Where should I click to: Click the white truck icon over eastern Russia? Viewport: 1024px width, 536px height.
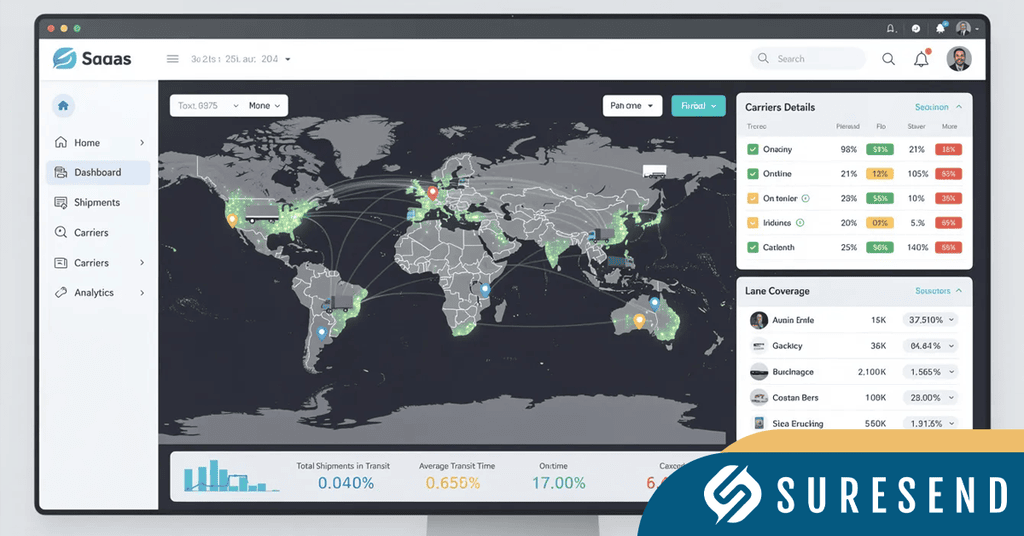(654, 172)
